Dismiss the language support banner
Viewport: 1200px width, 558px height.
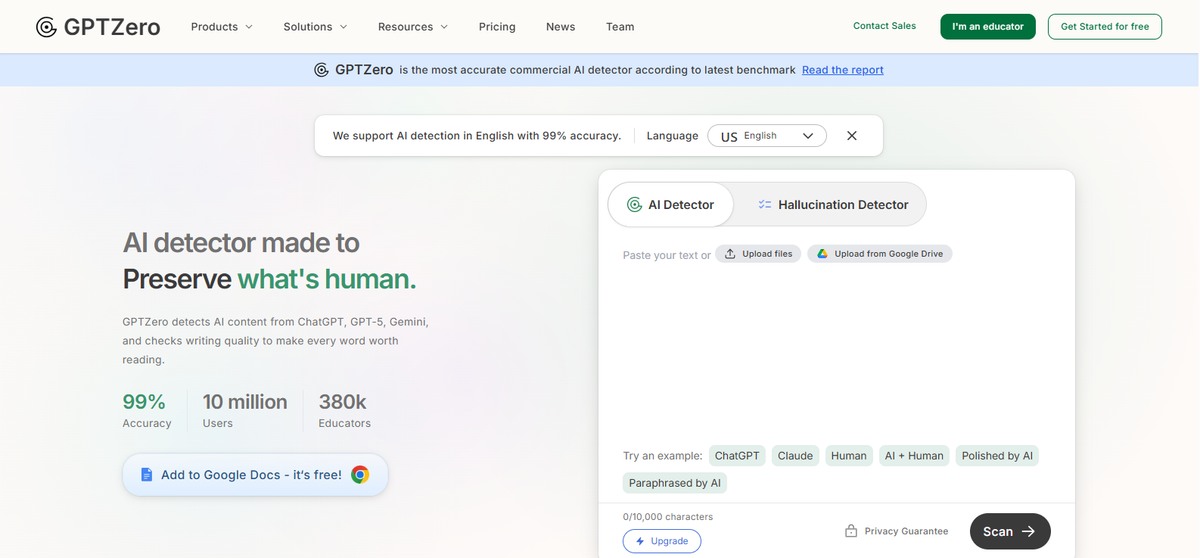click(x=852, y=136)
